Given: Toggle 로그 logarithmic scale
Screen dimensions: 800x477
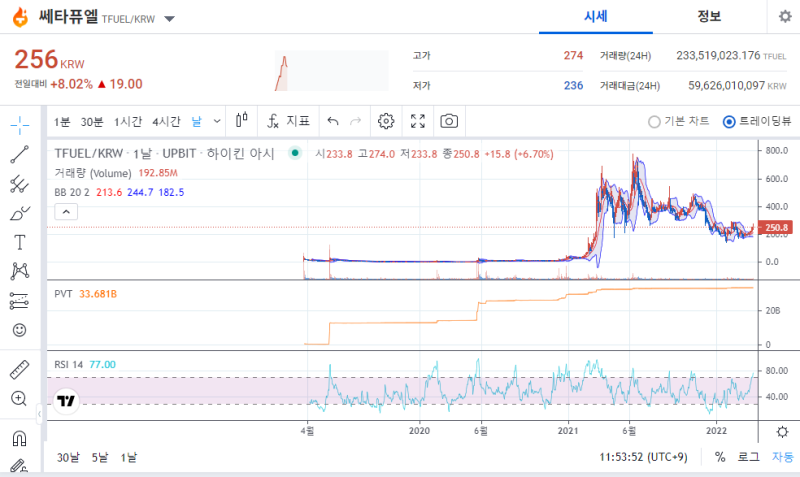Looking at the screenshot, I should coord(748,457).
